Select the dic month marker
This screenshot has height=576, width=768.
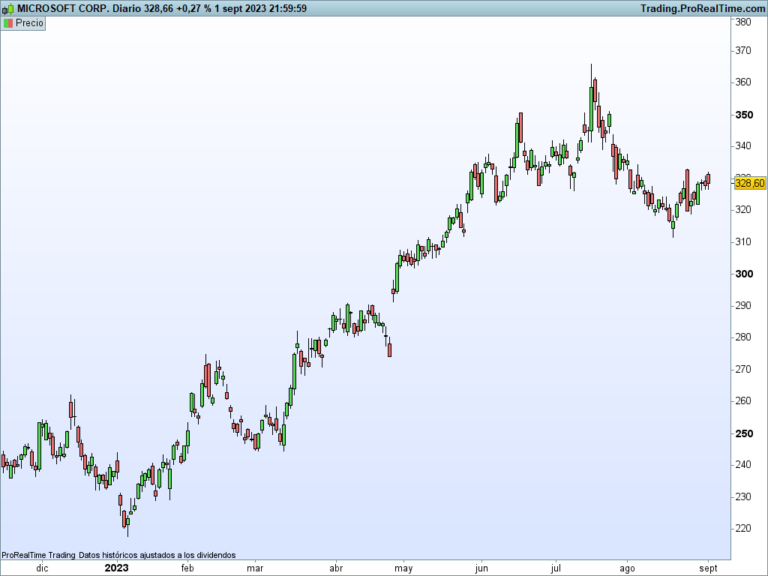pos(43,568)
